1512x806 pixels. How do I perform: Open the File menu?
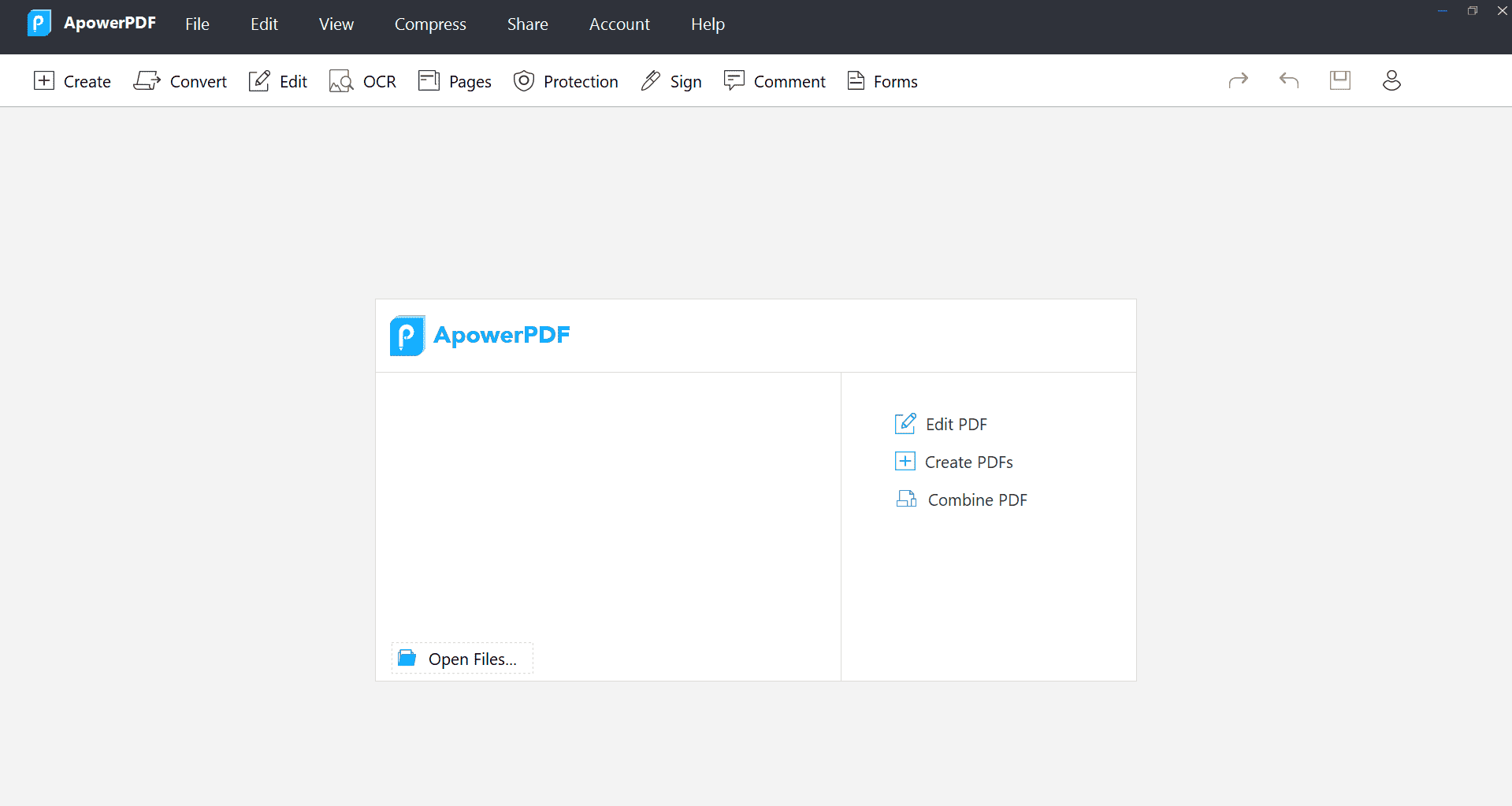coord(197,24)
